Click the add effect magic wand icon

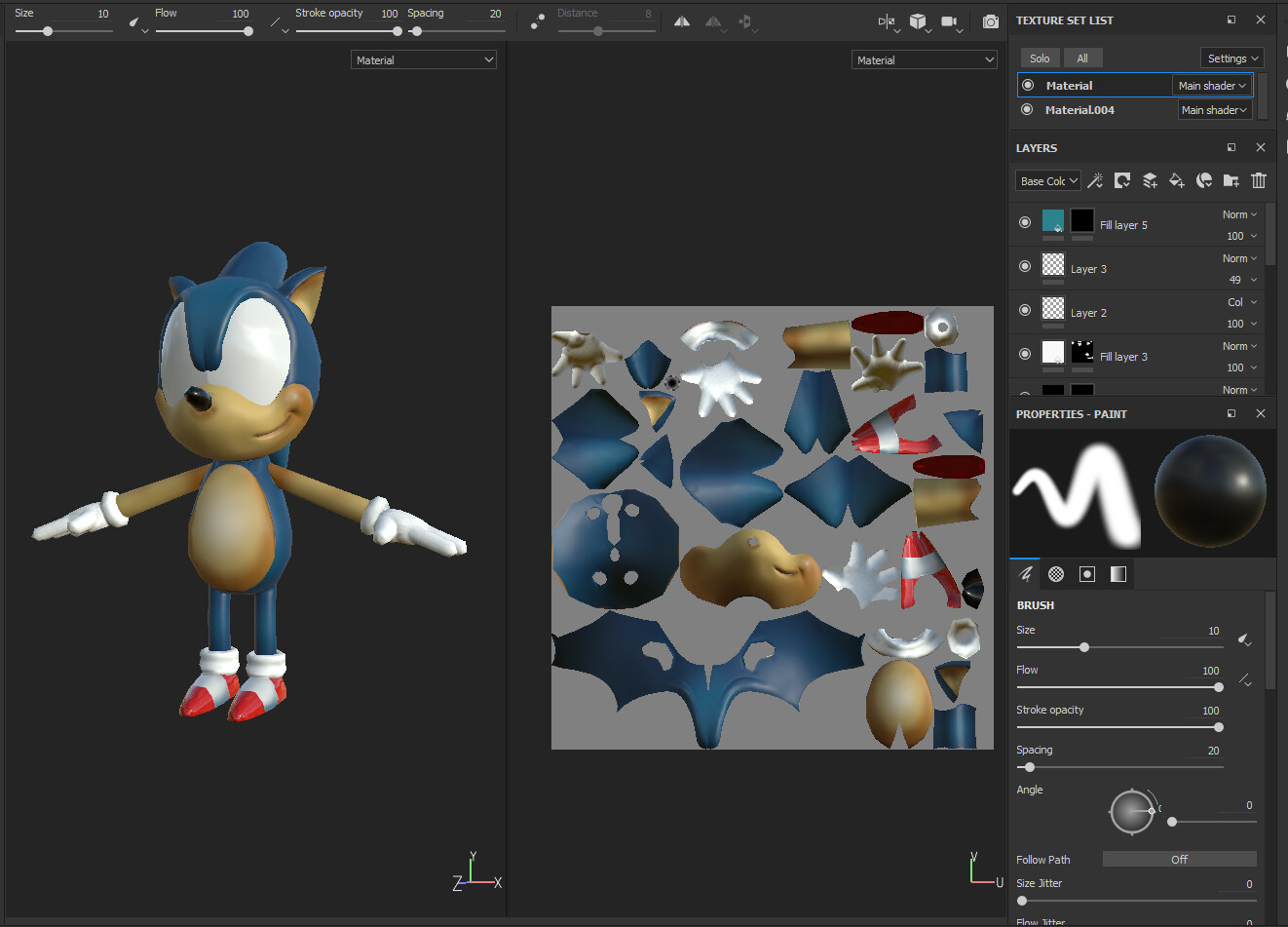[x=1095, y=180]
